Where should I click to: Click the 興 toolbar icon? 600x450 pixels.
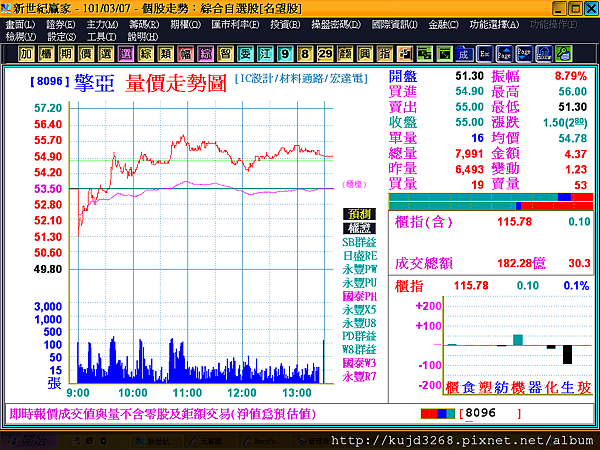(365, 54)
